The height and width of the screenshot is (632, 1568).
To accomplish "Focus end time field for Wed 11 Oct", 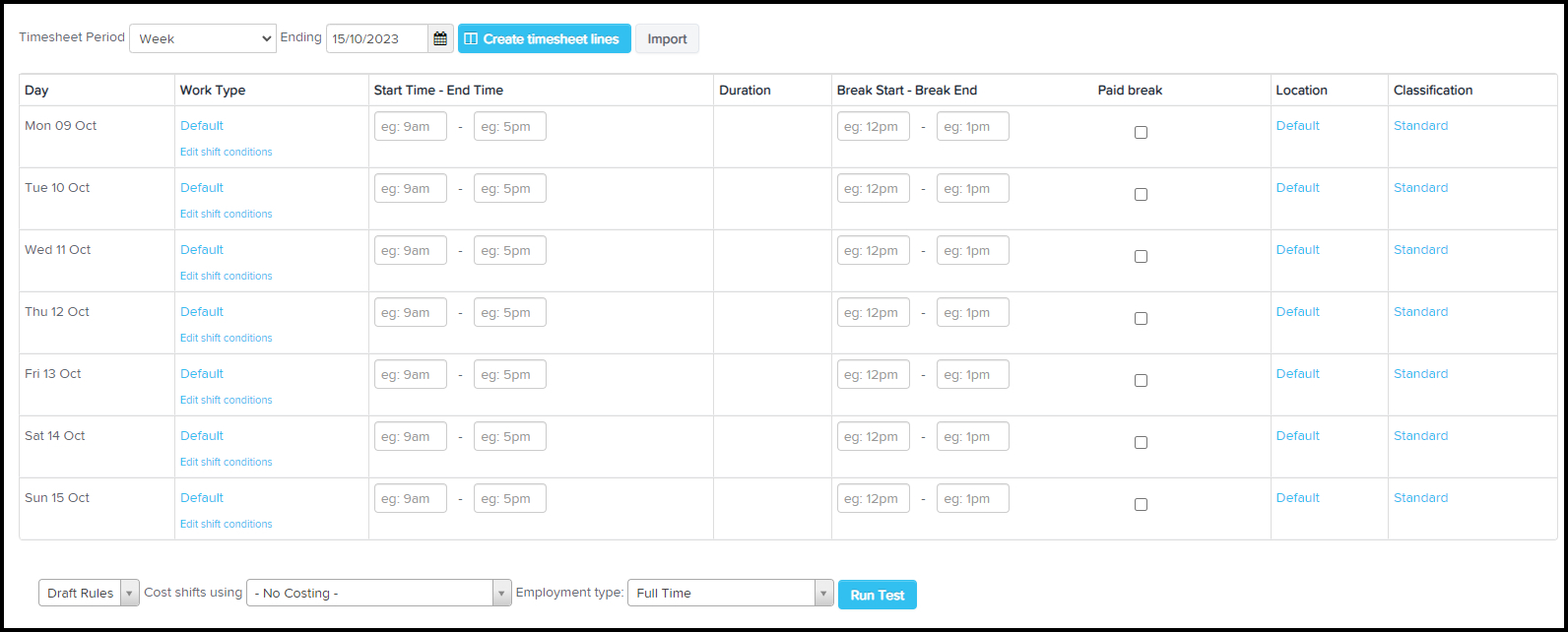I will pos(510,250).
